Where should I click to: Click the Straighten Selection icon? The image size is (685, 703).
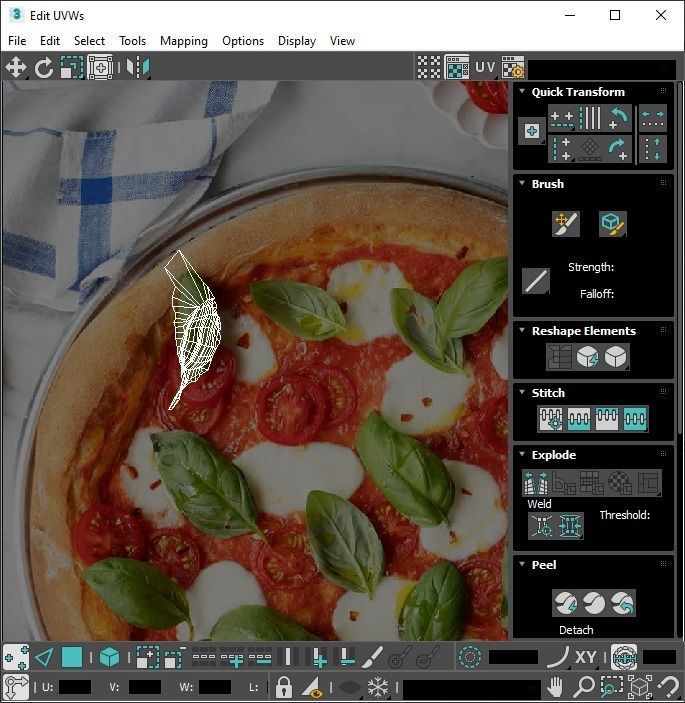(559, 357)
